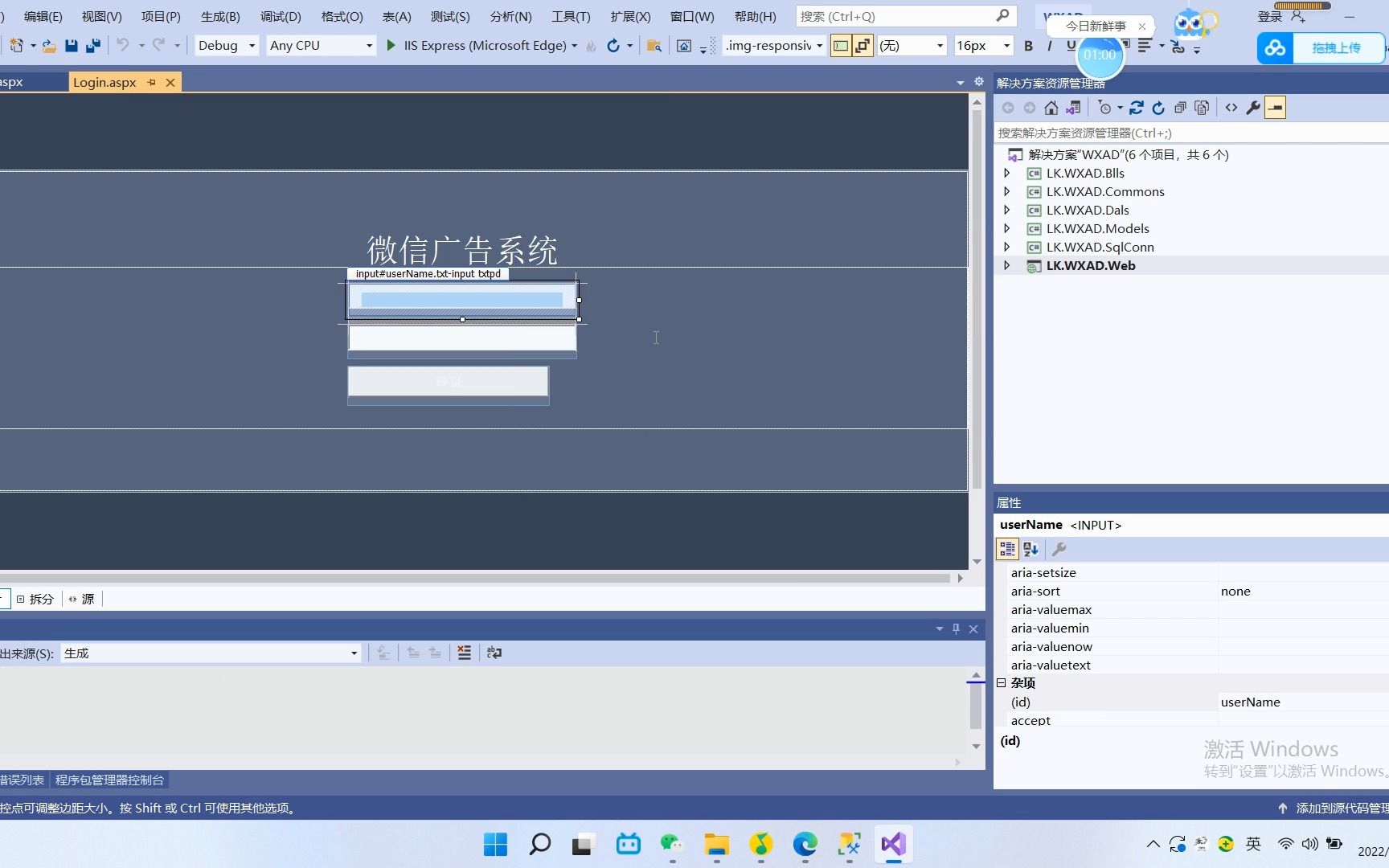The height and width of the screenshot is (868, 1389).
Task: Click Windows Start button
Action: coord(495,844)
